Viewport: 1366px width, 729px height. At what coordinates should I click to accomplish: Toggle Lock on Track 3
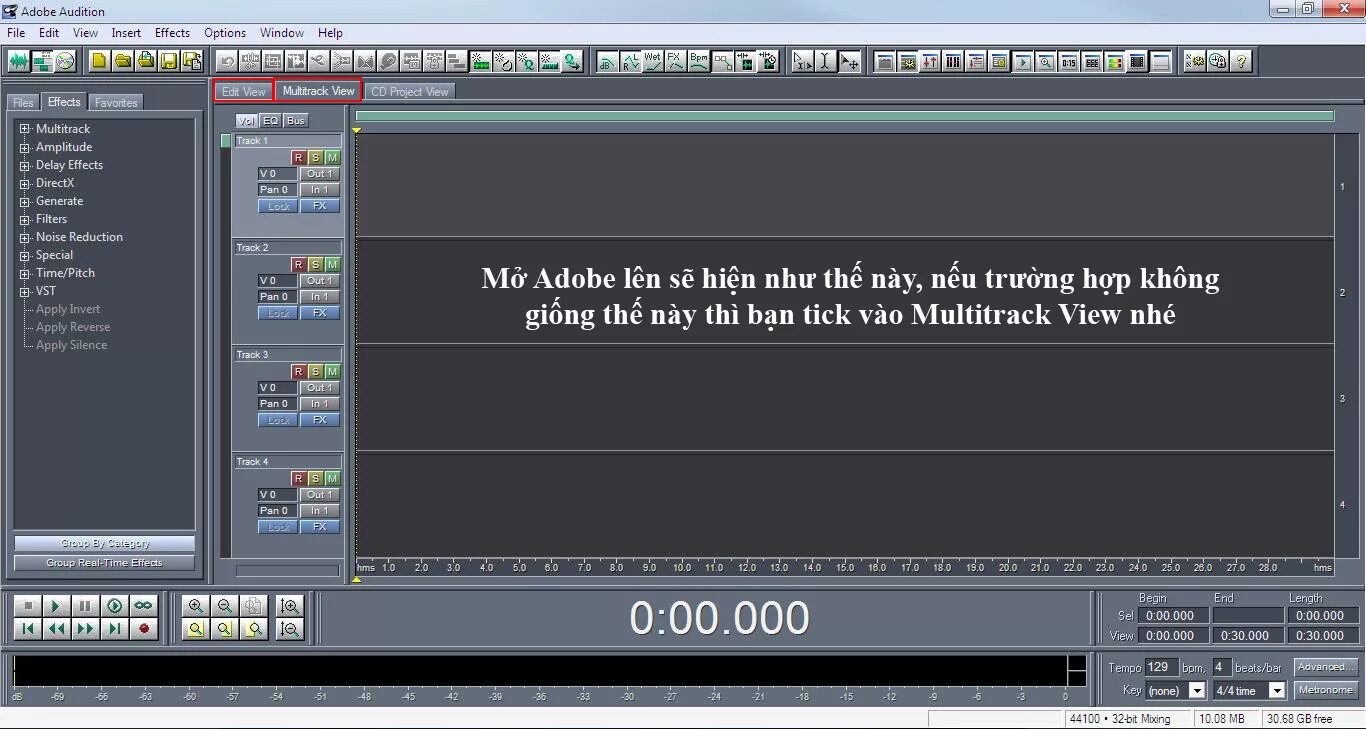(x=278, y=420)
